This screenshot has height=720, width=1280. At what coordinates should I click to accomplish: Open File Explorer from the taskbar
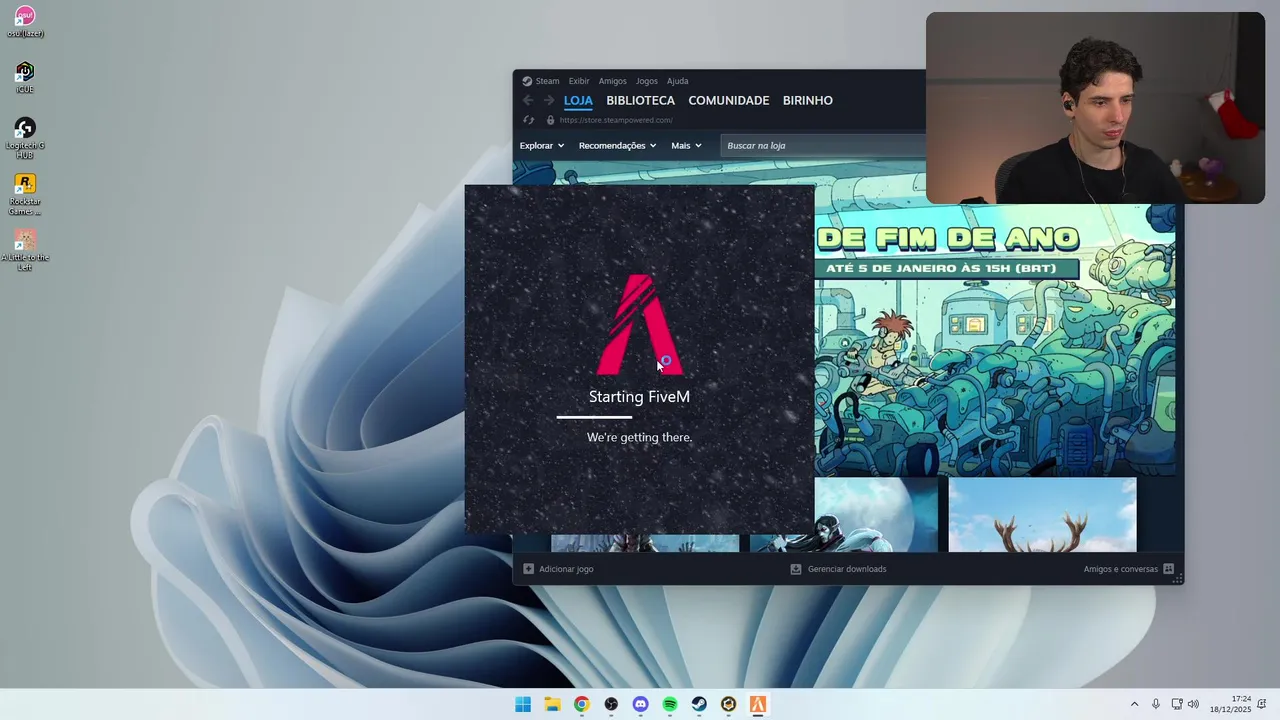(x=552, y=704)
